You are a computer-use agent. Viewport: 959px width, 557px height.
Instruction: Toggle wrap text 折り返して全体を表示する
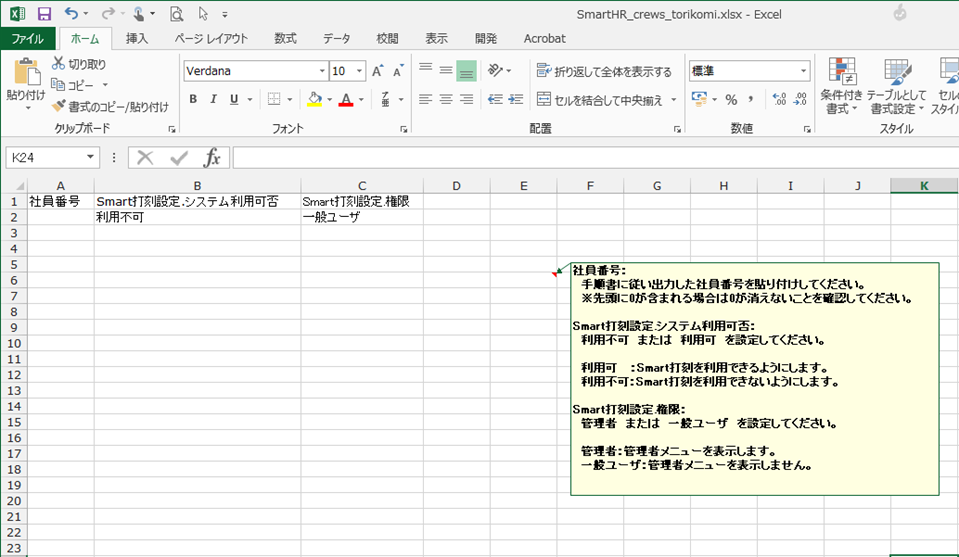pyautogui.click(x=604, y=71)
